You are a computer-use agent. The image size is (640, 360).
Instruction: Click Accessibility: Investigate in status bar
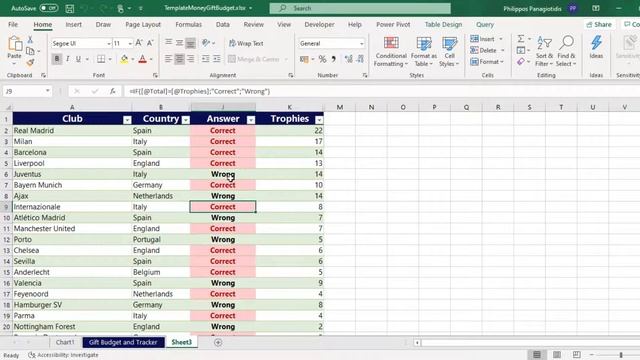pyautogui.click(x=63, y=355)
